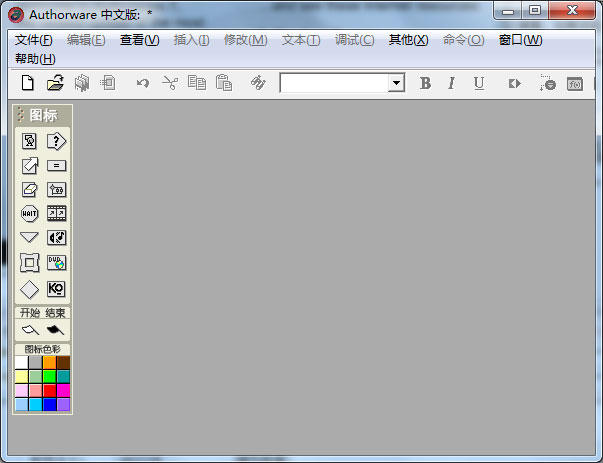Pick the white icon color swatch
The height and width of the screenshot is (463, 603).
coord(22,363)
